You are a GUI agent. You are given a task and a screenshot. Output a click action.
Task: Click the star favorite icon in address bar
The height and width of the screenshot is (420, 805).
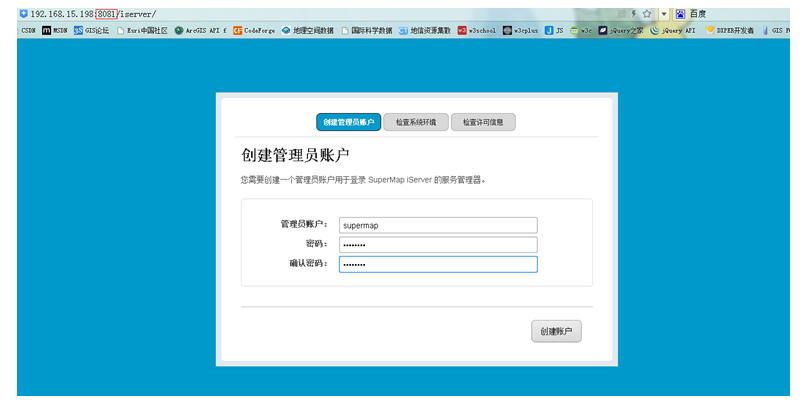pyautogui.click(x=647, y=14)
